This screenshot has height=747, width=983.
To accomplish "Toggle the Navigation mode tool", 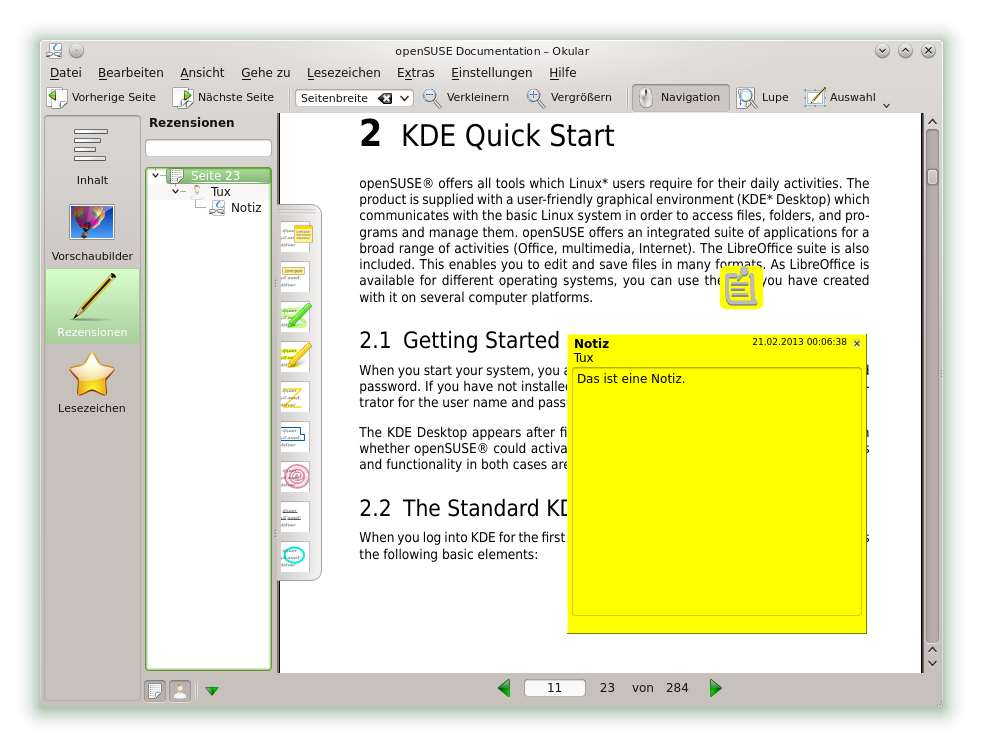I will point(680,97).
